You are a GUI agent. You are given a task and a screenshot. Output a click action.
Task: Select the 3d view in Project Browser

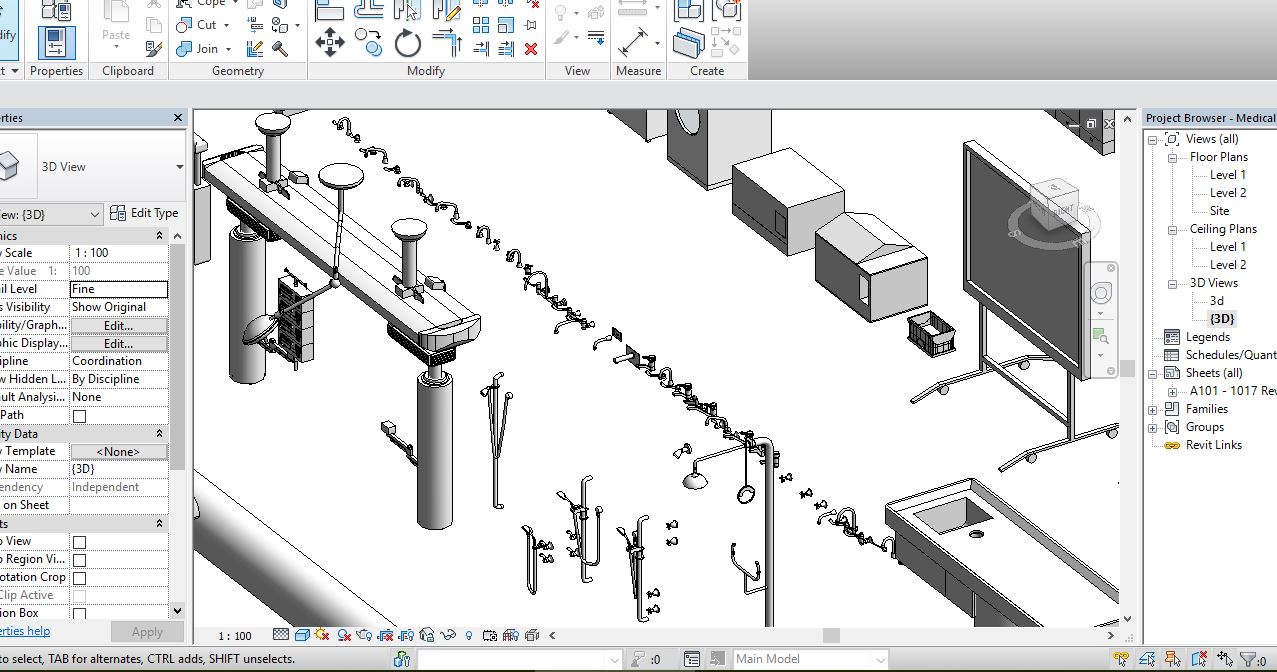1216,301
